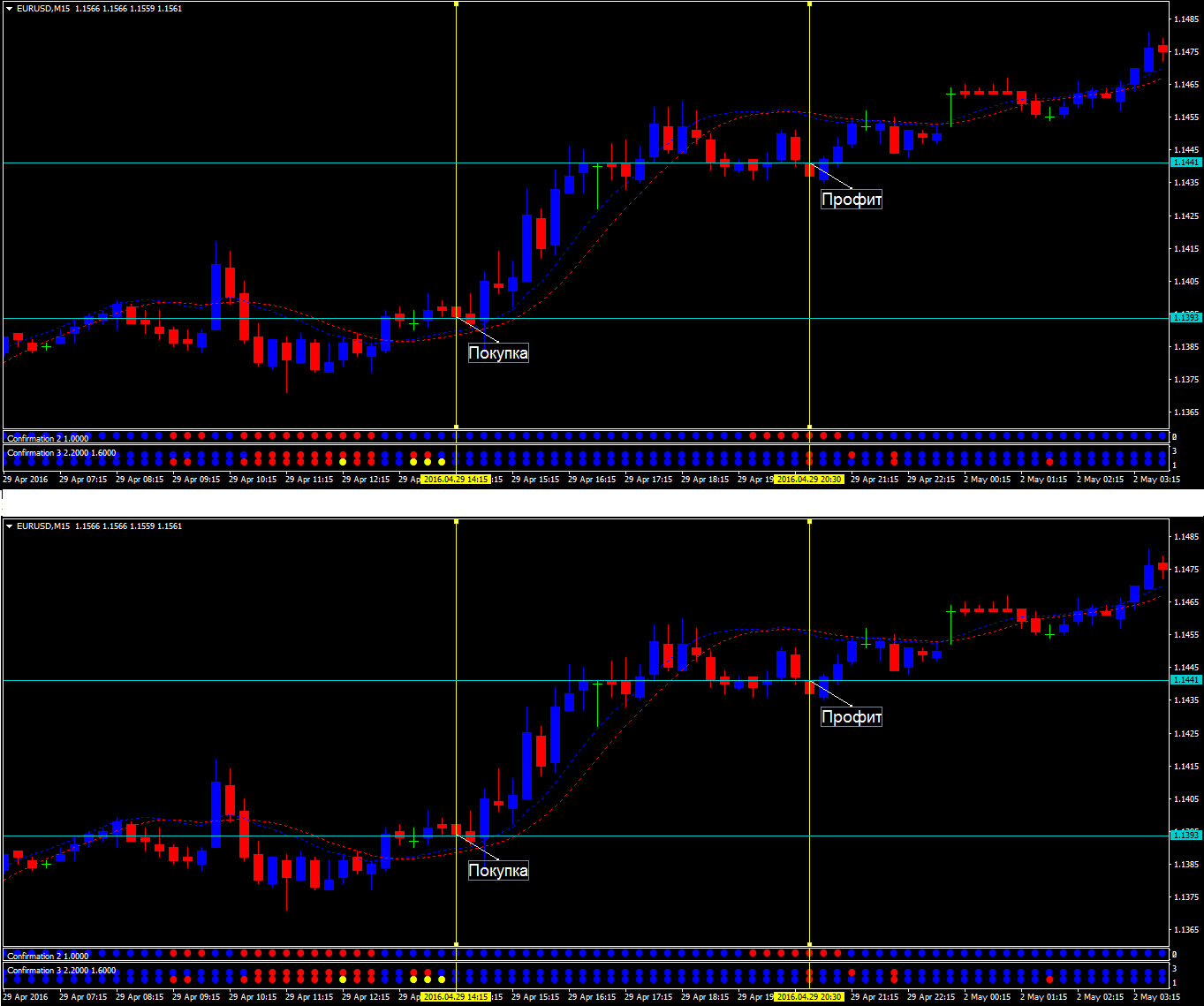Select the top handle of the 14:15 vertical line, bottom chart

tap(456, 522)
